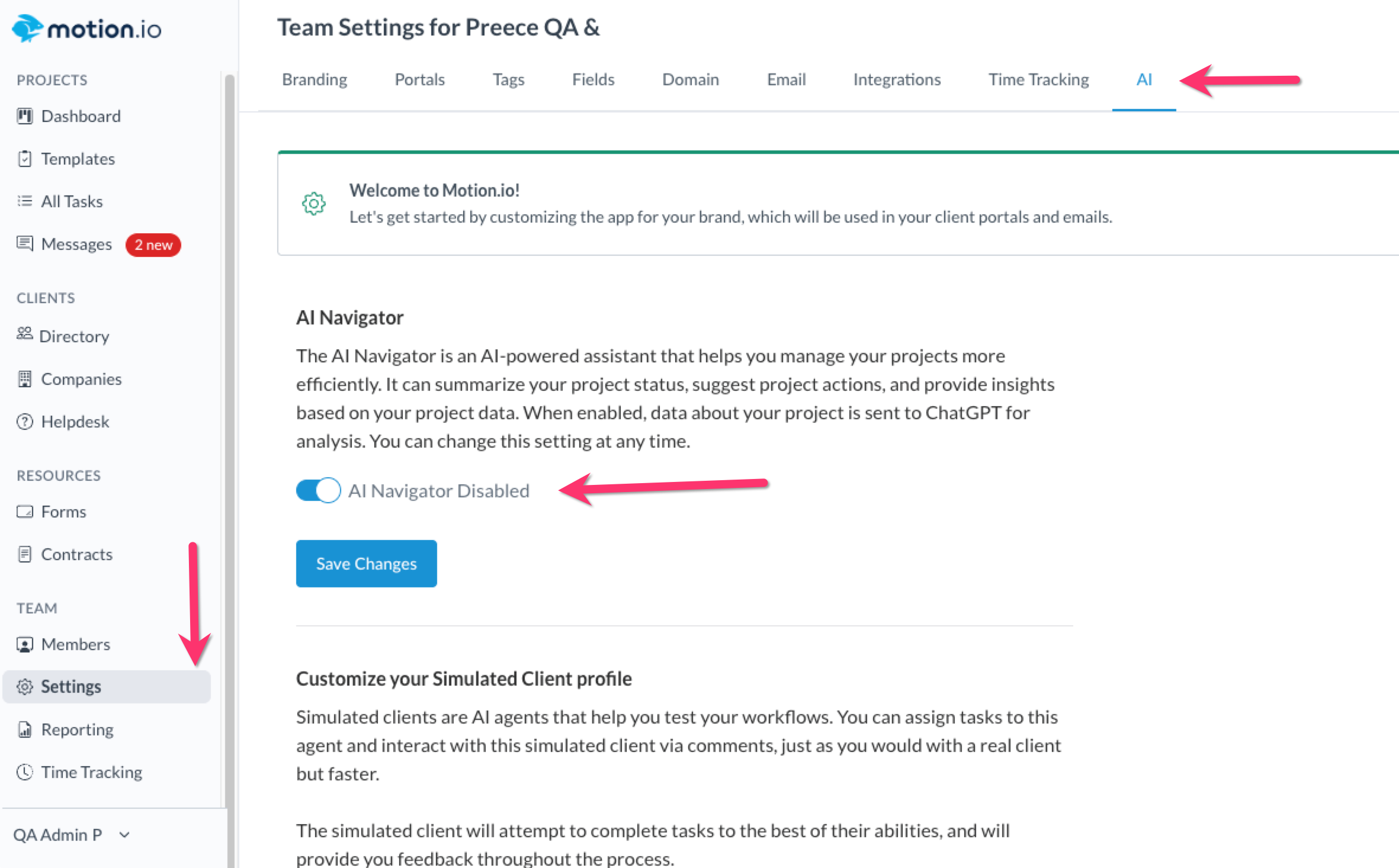Toggle the AI Navigator switch
1399x868 pixels.
coord(318,490)
